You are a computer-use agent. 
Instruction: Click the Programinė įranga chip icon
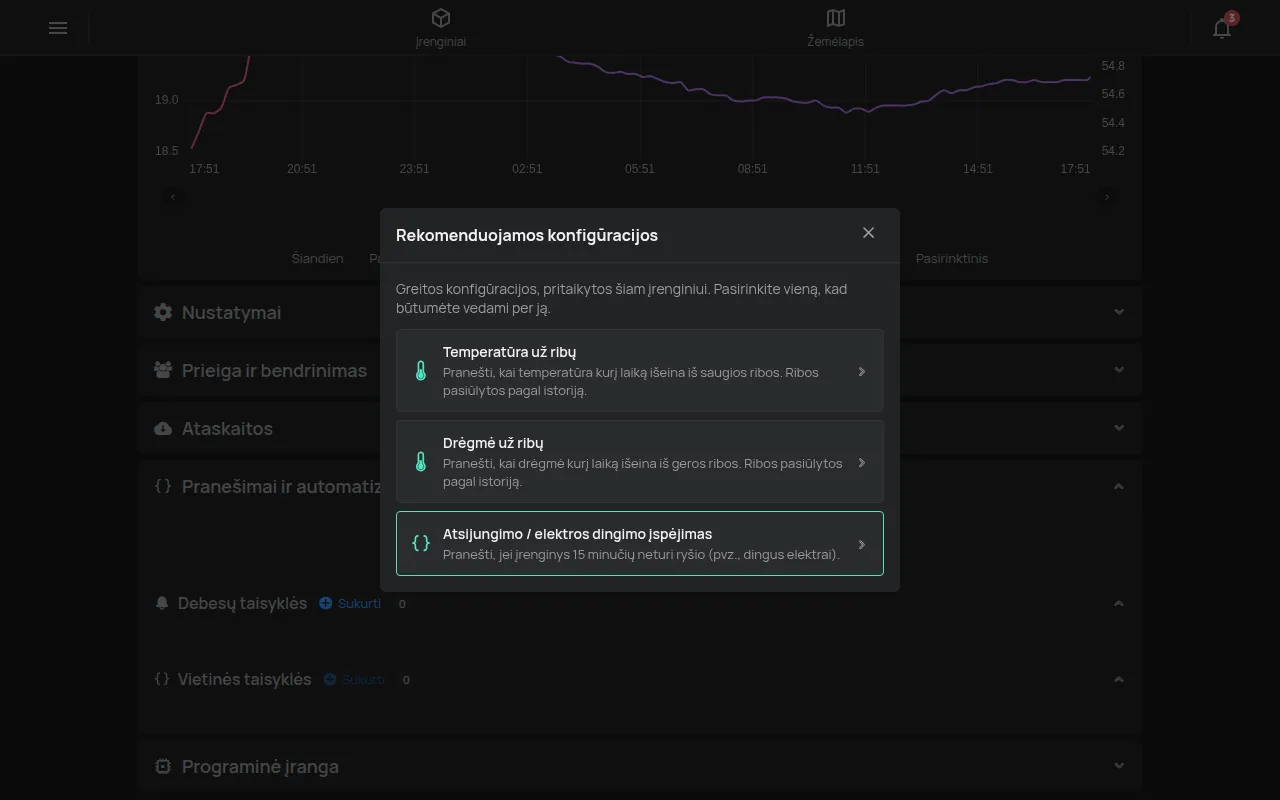pyautogui.click(x=163, y=766)
